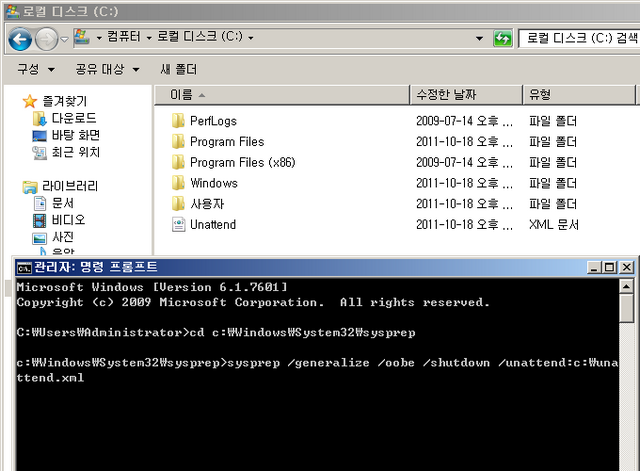Click the 라이브러리 libraries icon
The image size is (640, 471).
click(30, 187)
